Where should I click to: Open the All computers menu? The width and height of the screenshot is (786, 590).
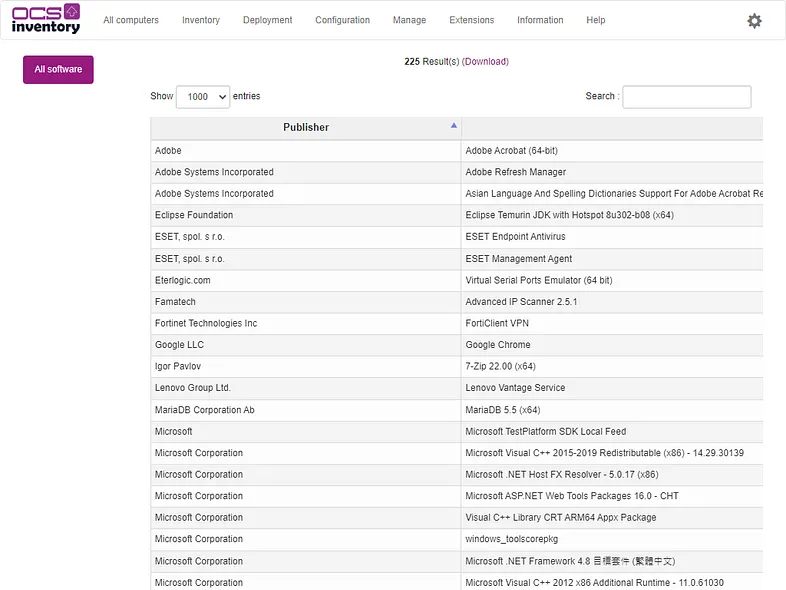131,20
